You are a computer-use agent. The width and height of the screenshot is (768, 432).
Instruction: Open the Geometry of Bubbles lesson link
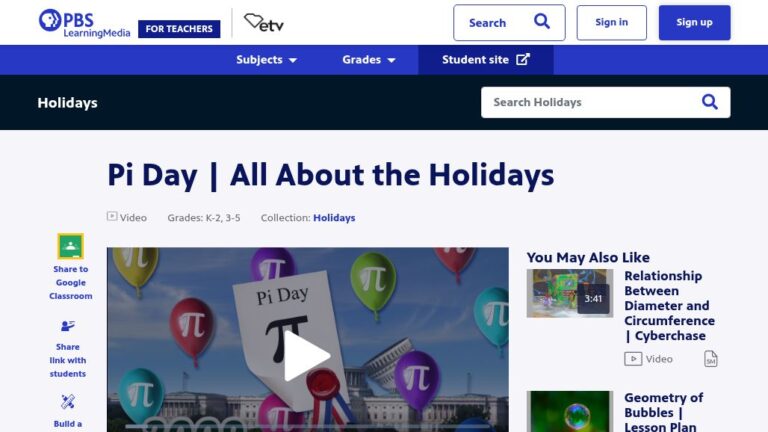(x=664, y=412)
